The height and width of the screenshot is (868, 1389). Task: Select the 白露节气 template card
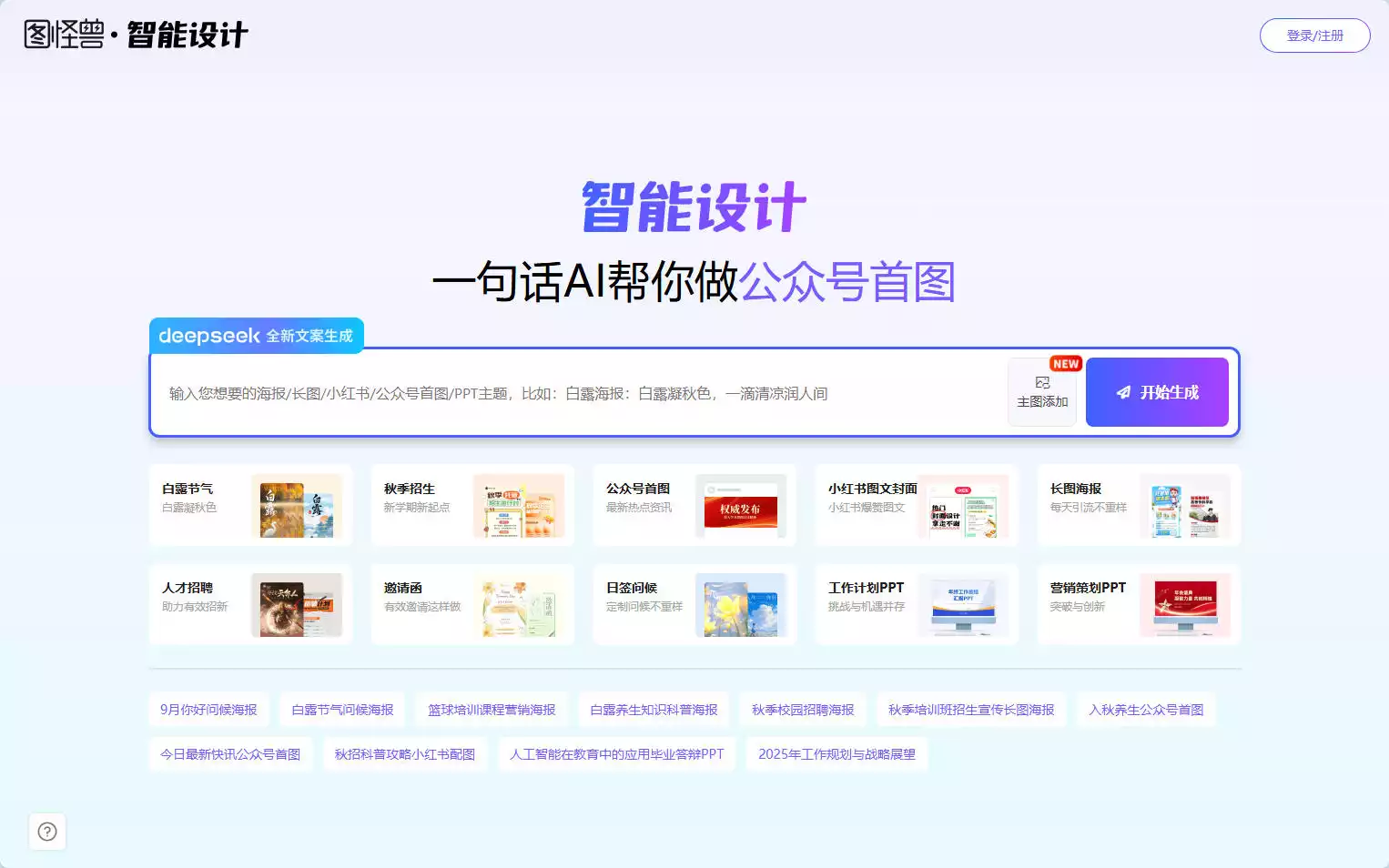pos(250,507)
